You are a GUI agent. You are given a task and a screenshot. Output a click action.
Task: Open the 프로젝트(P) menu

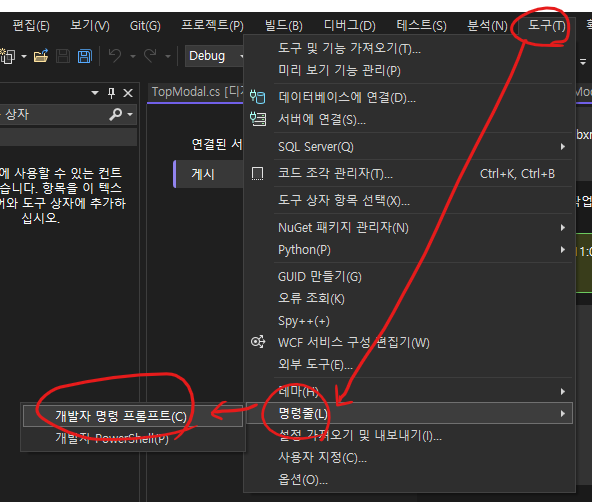tap(212, 26)
